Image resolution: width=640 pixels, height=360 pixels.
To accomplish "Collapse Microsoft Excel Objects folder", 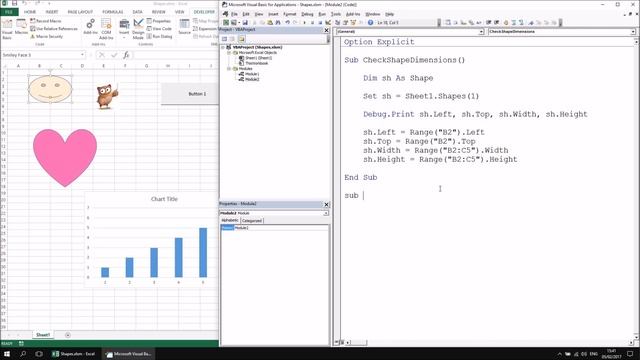I will click(x=229, y=53).
